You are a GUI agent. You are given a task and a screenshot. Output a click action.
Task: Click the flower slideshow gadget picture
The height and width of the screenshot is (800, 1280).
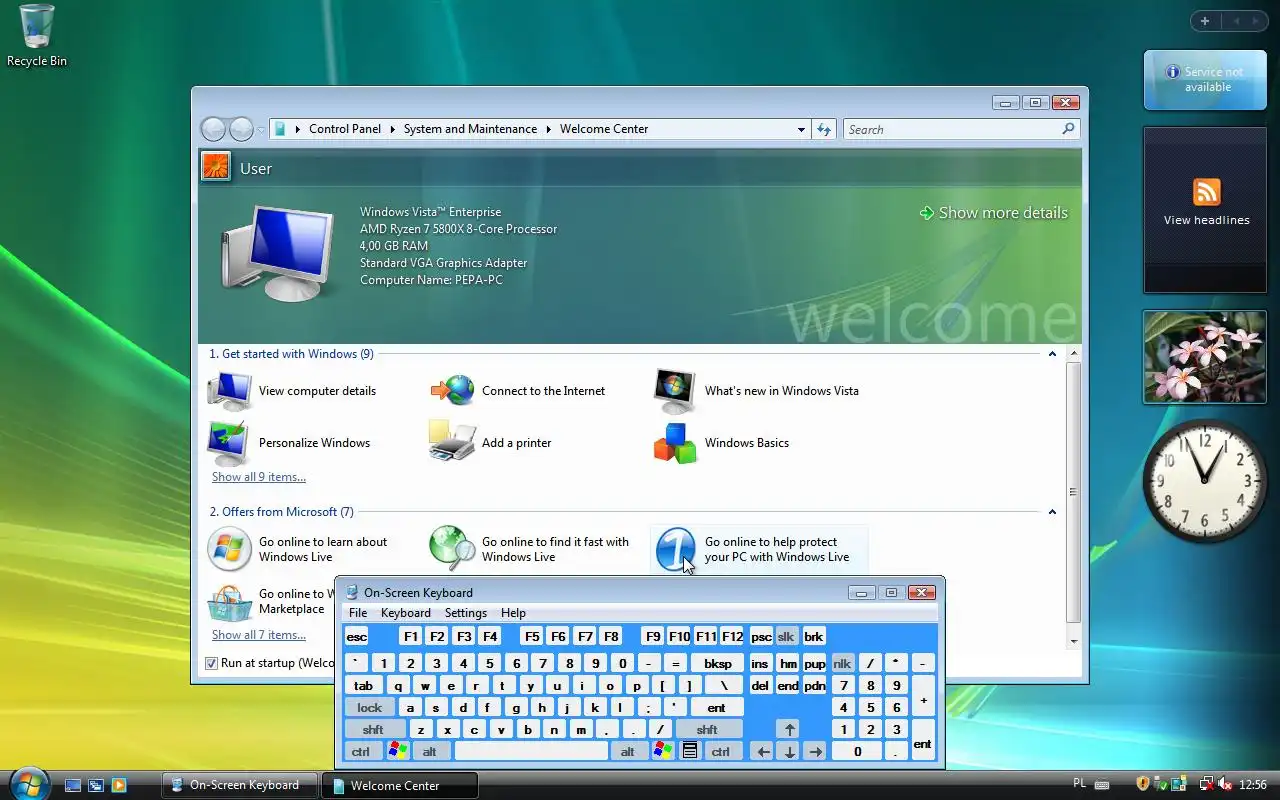(x=1204, y=357)
